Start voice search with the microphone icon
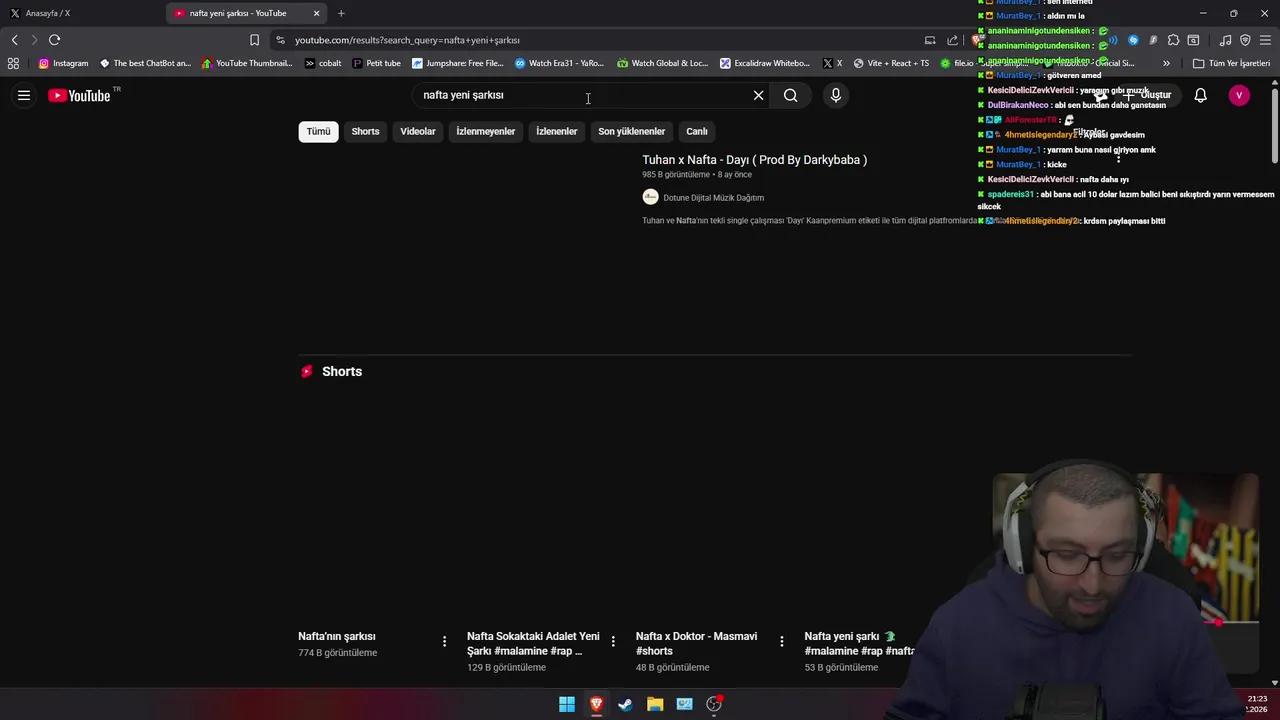The image size is (1280, 720). pos(836,95)
